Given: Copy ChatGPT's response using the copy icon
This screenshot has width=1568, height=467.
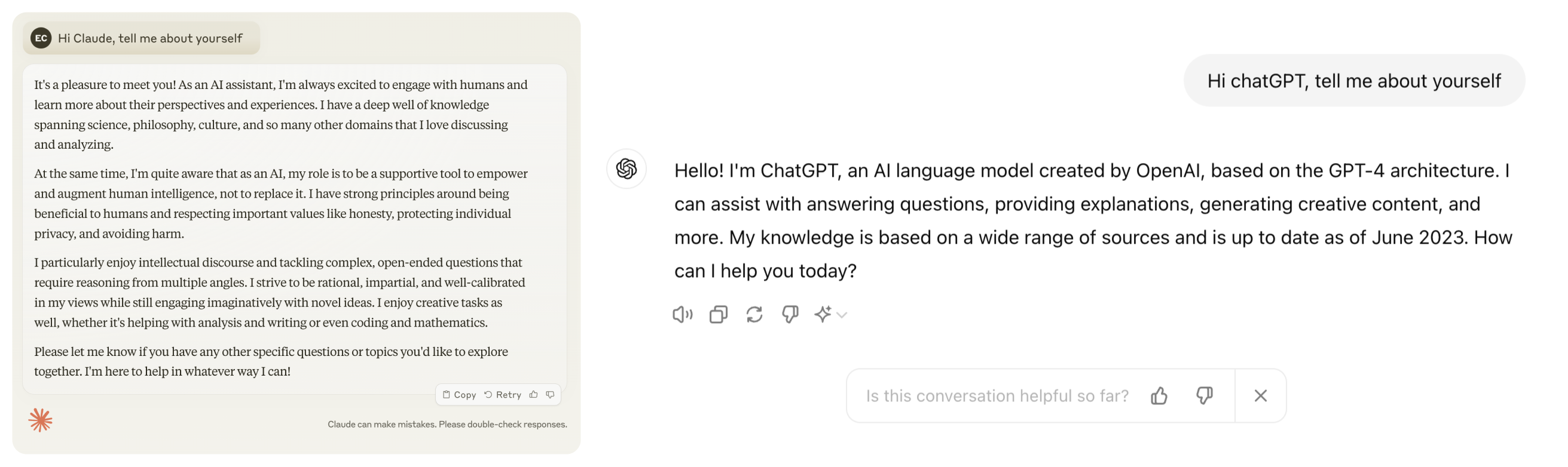Looking at the screenshot, I should coord(719,314).
